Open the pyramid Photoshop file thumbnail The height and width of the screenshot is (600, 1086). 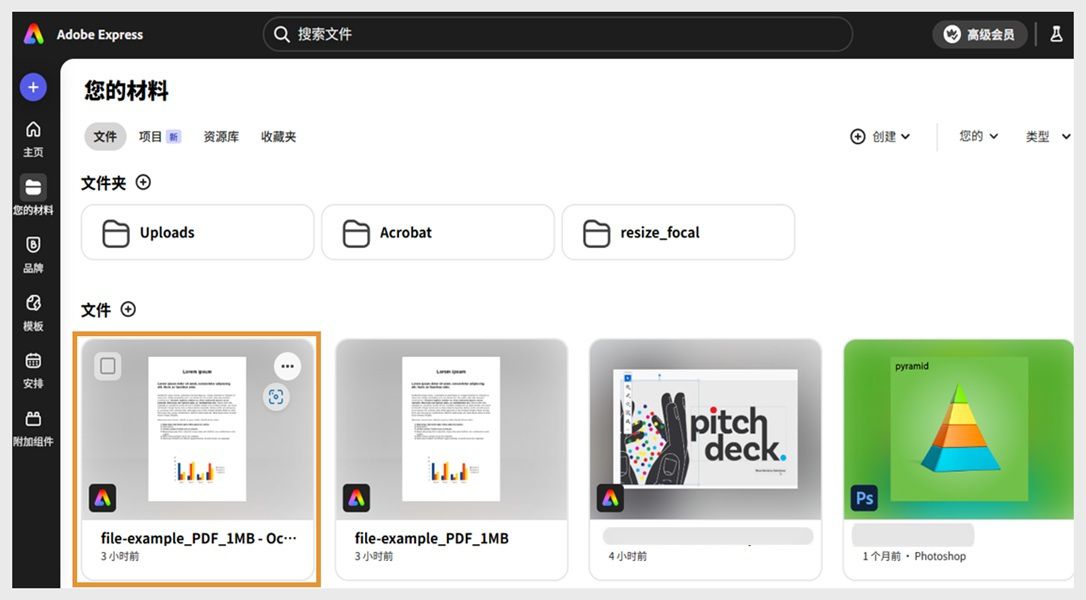coord(957,430)
